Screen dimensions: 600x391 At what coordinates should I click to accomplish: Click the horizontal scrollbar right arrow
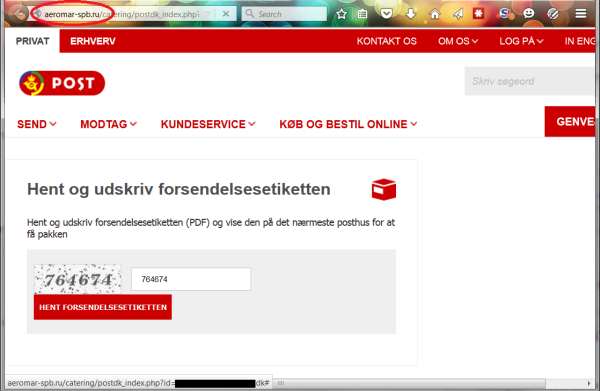click(589, 383)
